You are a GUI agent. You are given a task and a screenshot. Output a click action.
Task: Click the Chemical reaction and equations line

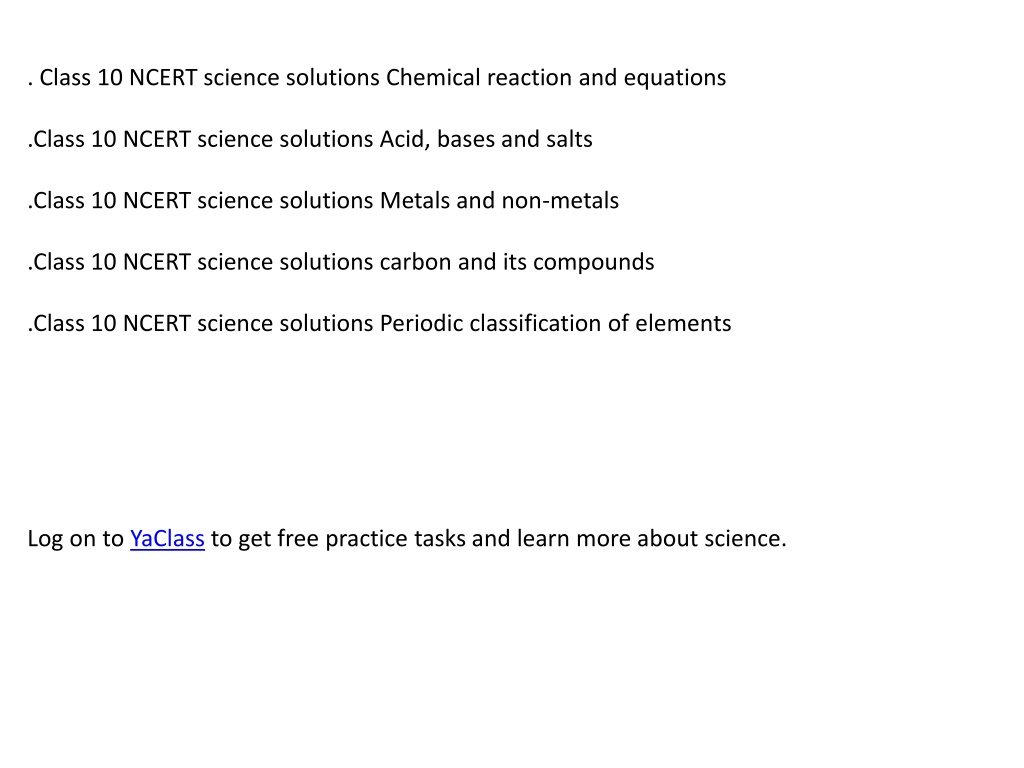377,78
